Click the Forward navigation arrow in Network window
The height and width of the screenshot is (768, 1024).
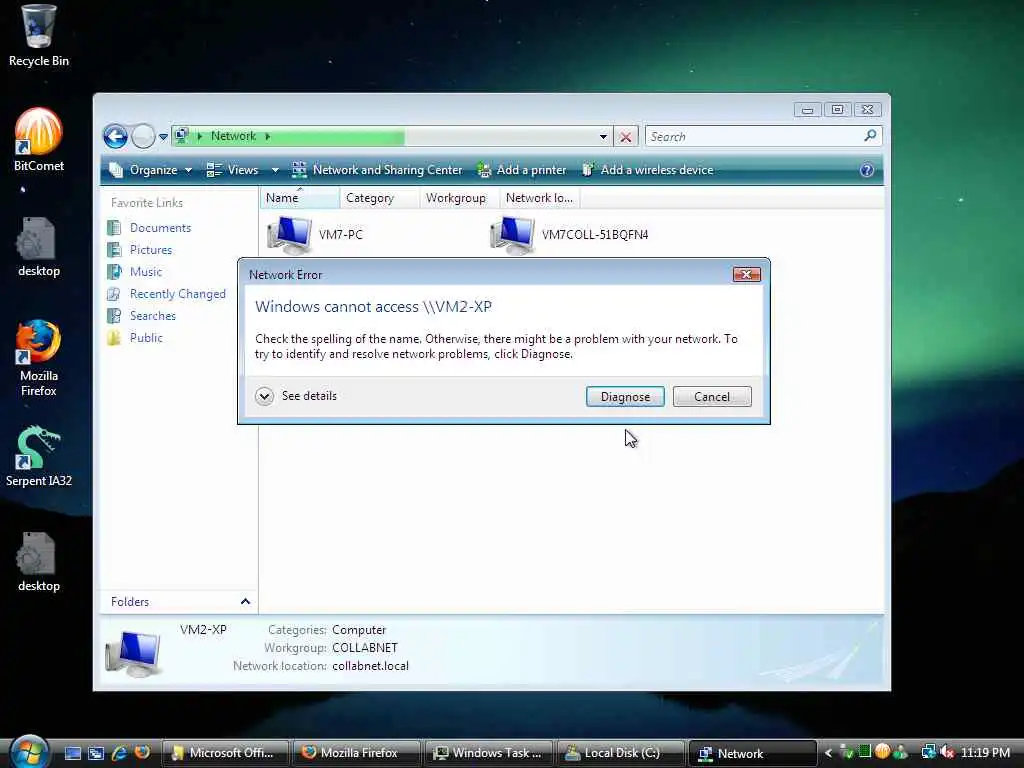point(142,136)
